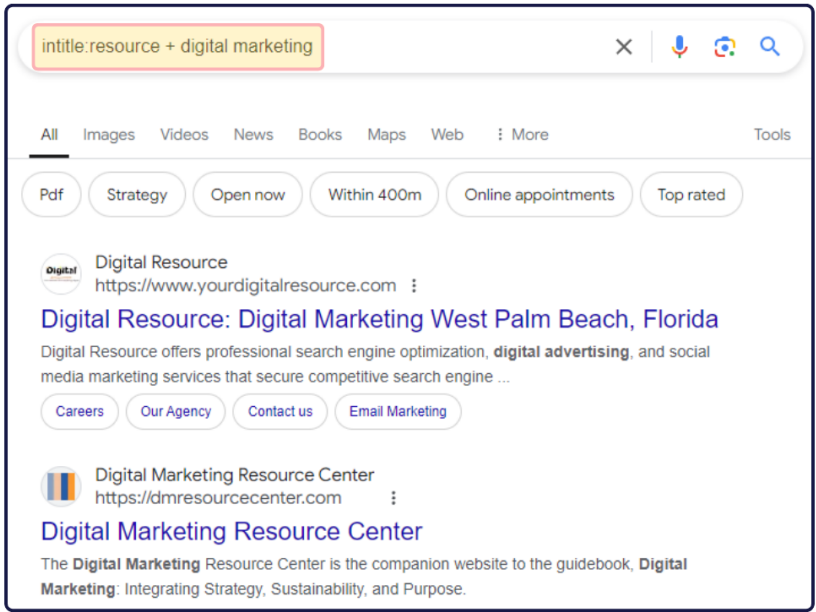The width and height of the screenshot is (816, 612).
Task: Click the https://dmresourcecenter.com URL
Action: tap(218, 498)
